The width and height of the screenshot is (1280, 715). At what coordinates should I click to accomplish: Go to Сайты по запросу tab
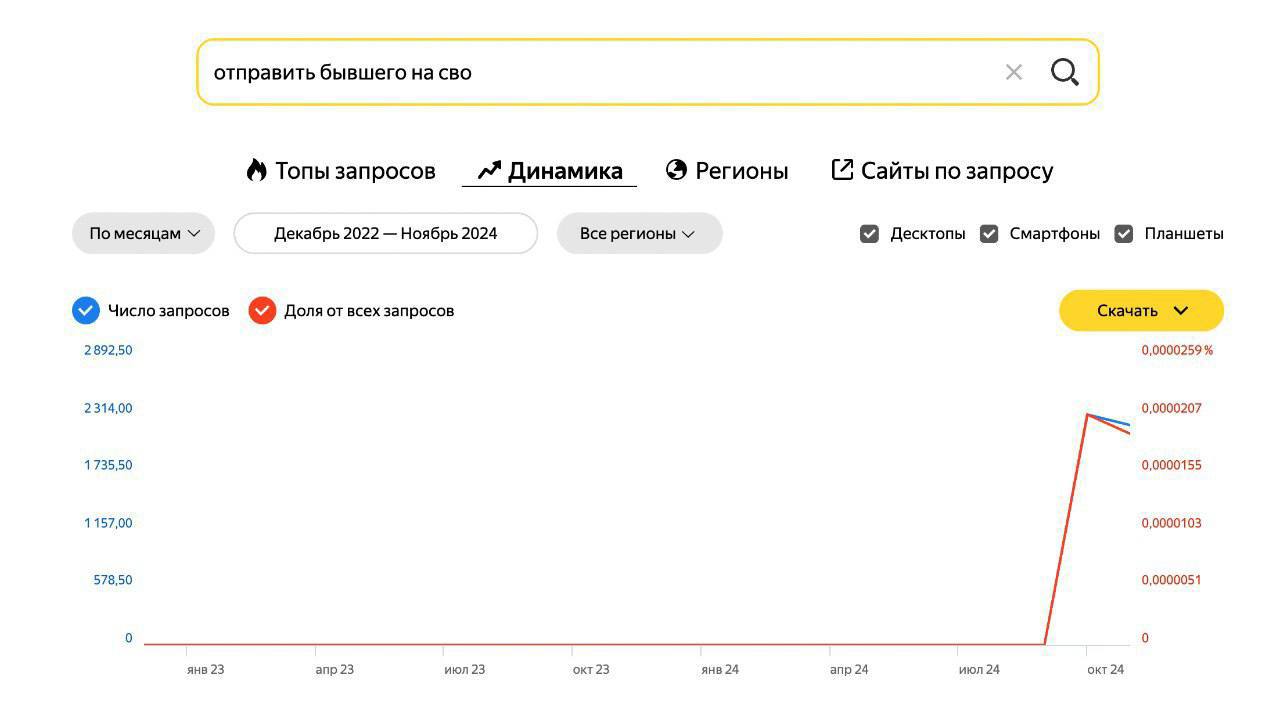(956, 171)
